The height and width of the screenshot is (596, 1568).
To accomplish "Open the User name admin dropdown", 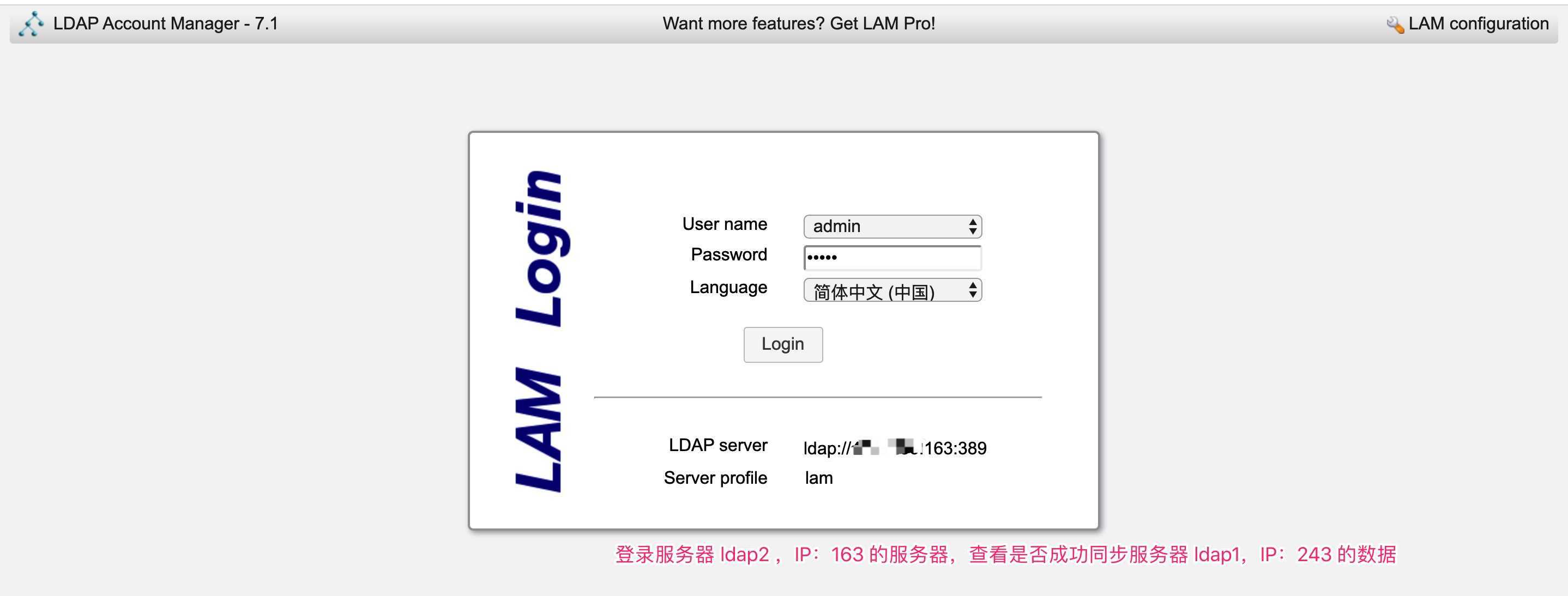I will pos(885,226).
